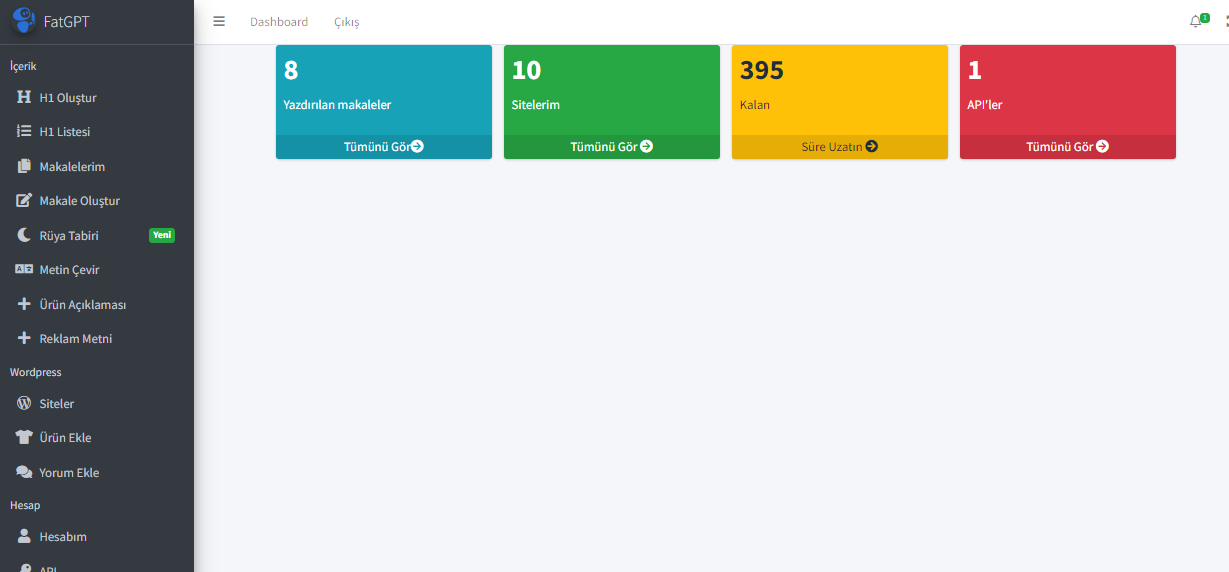
Task: Click the Kalan label on the yellow card
Action: click(755, 105)
